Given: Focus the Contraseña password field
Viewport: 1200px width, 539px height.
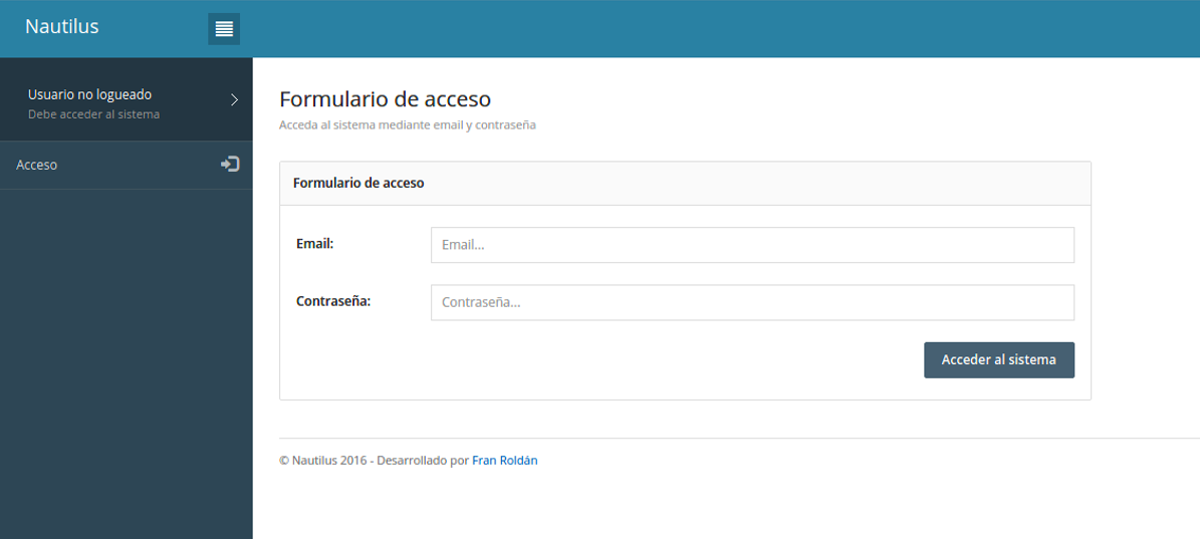Looking at the screenshot, I should (x=752, y=303).
